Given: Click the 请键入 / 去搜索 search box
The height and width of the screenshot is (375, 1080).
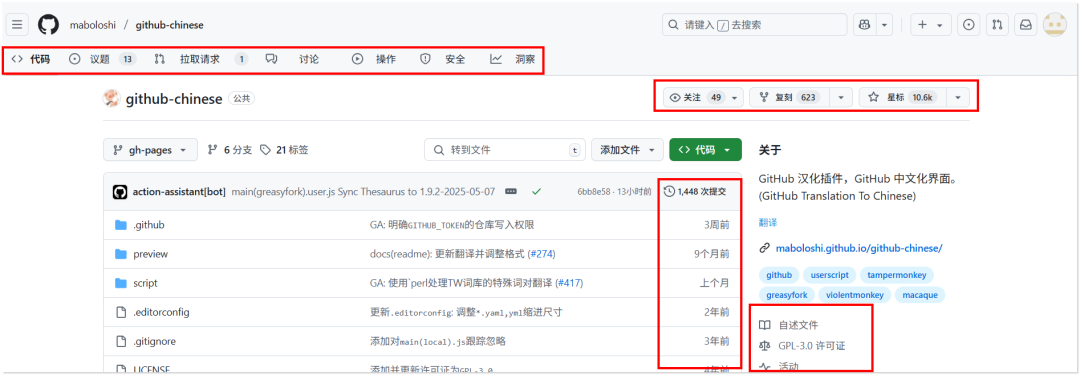Looking at the screenshot, I should click(x=754, y=25).
